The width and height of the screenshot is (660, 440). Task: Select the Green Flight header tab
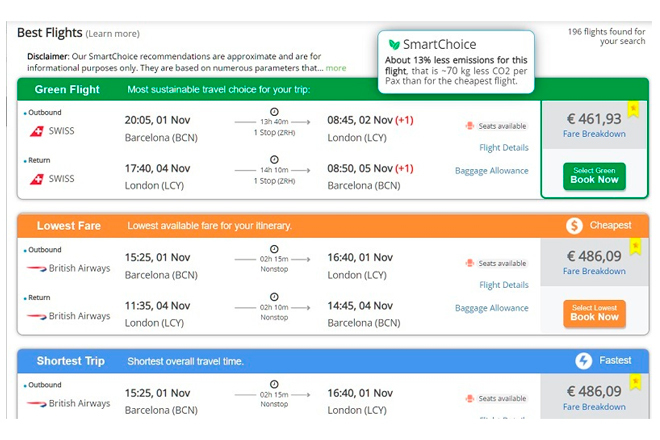67,90
